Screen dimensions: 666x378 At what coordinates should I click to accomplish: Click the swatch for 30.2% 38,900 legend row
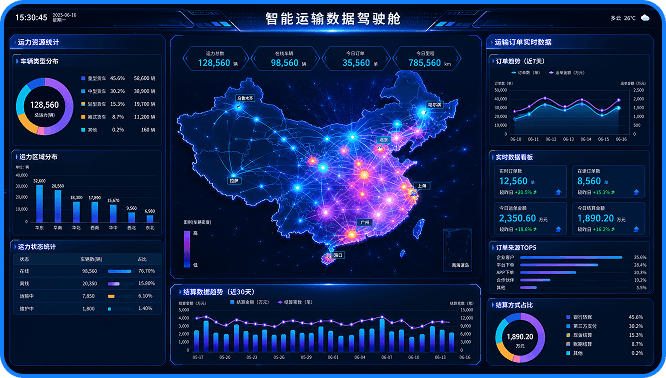[x=83, y=91]
